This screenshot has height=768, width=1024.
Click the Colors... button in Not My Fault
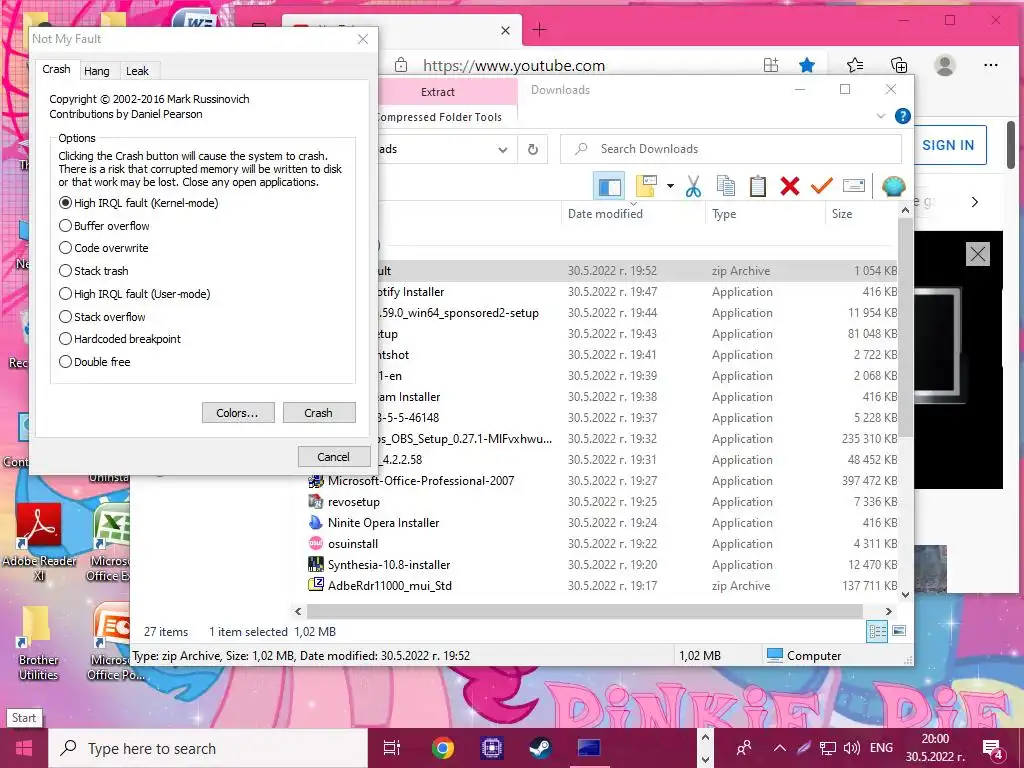pyautogui.click(x=238, y=413)
